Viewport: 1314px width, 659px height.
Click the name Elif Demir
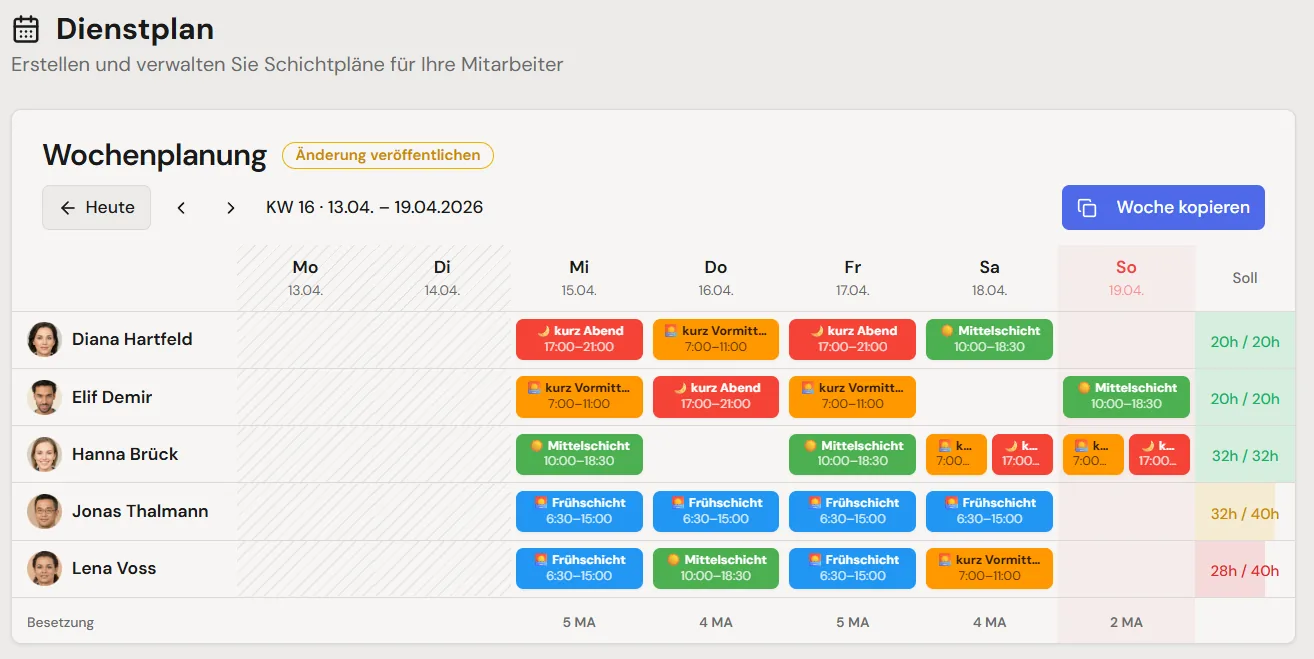pyautogui.click(x=112, y=397)
